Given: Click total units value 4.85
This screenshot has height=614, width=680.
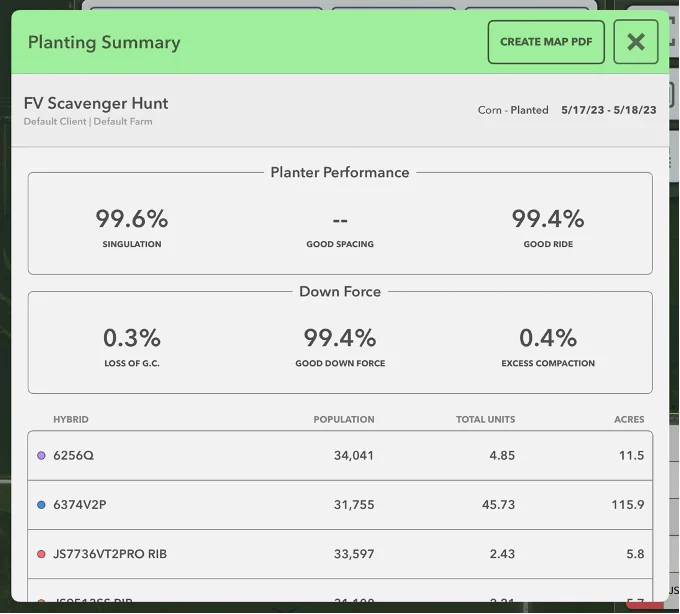Looking at the screenshot, I should click(502, 455).
